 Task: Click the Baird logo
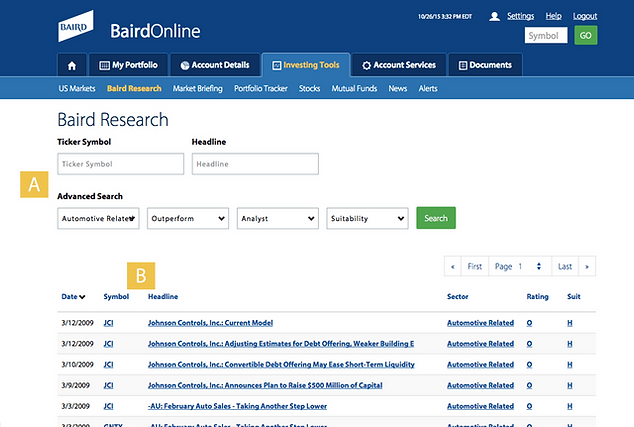[x=76, y=26]
